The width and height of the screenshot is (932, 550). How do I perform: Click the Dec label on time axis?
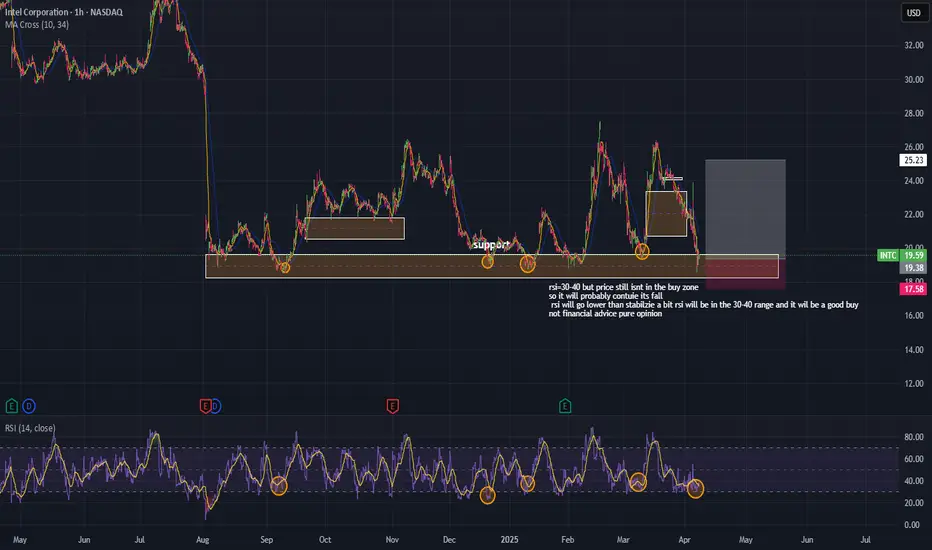click(449, 540)
